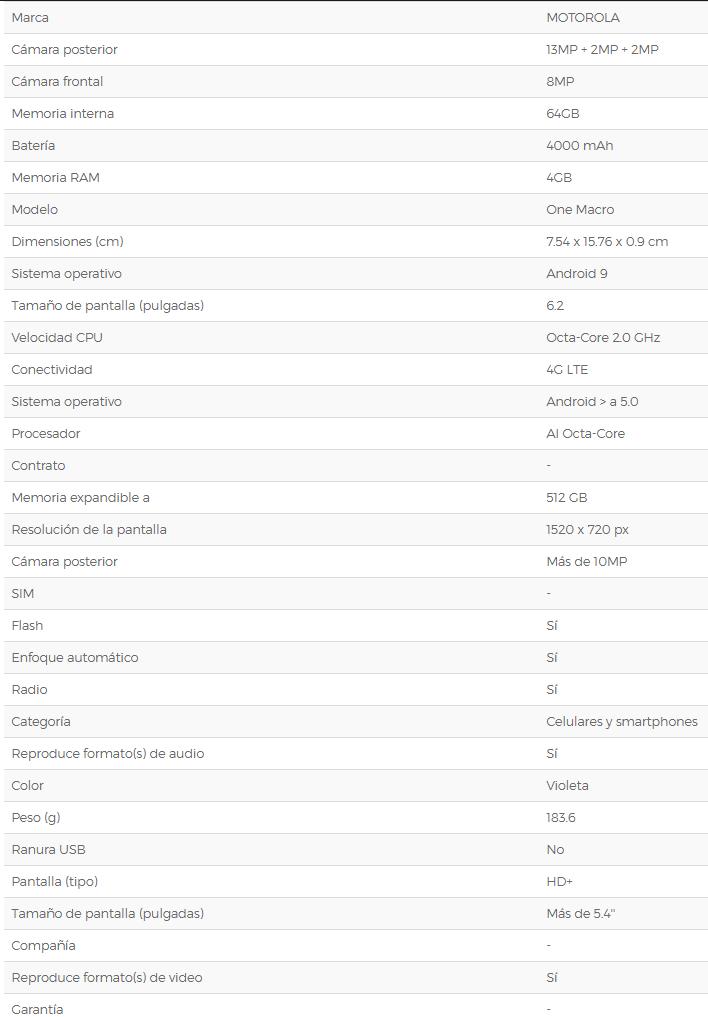Screen dimensions: 708x1017
Task: Select the 4G LTE connectivity value
Action: click(567, 369)
